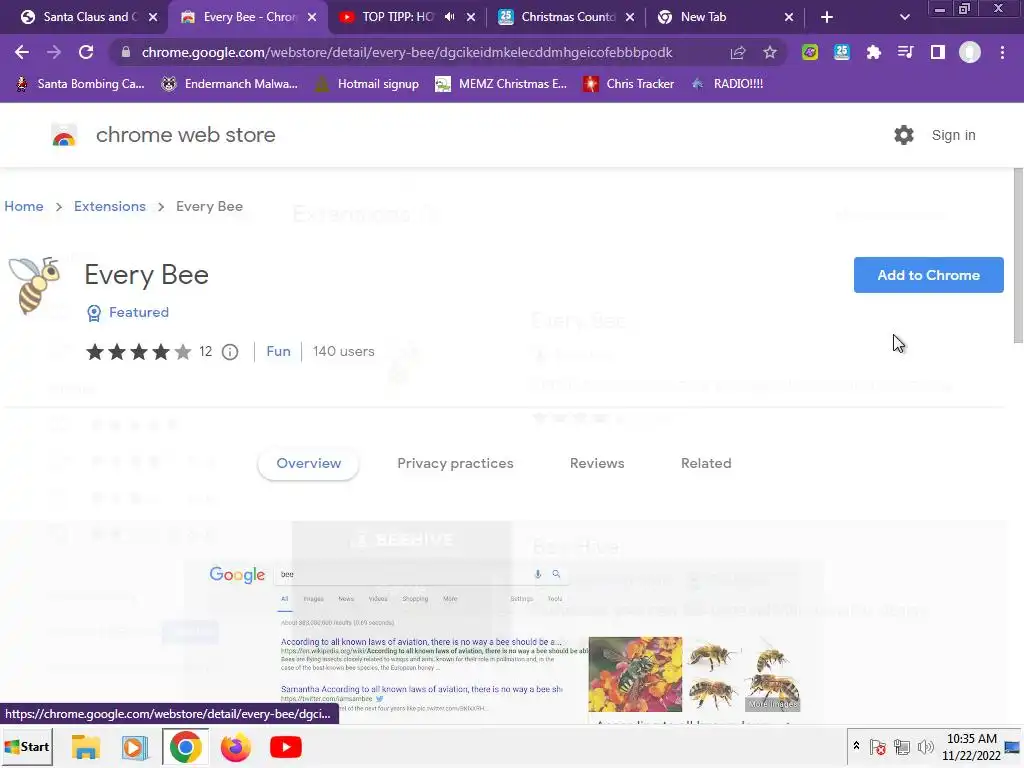The image size is (1024, 768).
Task: Click the Featured badge
Action: tap(128, 313)
